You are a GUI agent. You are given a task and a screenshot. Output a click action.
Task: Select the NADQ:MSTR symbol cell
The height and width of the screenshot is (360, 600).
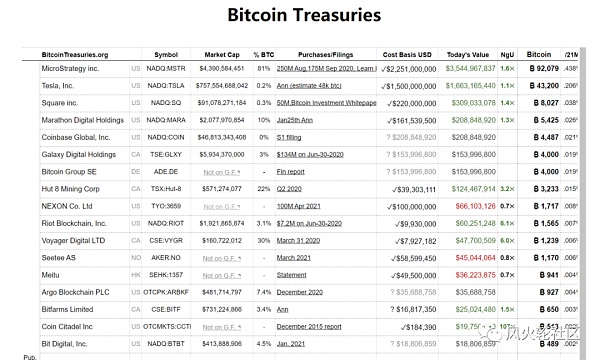click(x=166, y=68)
